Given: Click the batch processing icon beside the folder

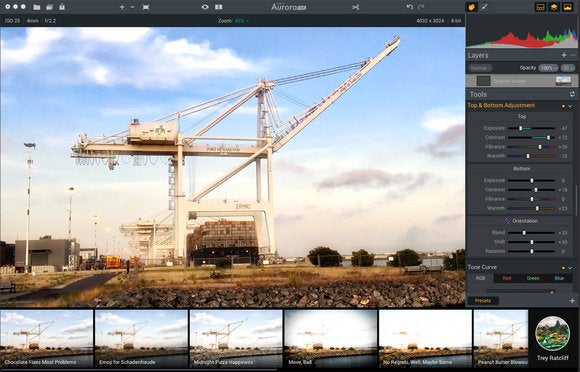Looking at the screenshot, I should pyautogui.click(x=49, y=7).
